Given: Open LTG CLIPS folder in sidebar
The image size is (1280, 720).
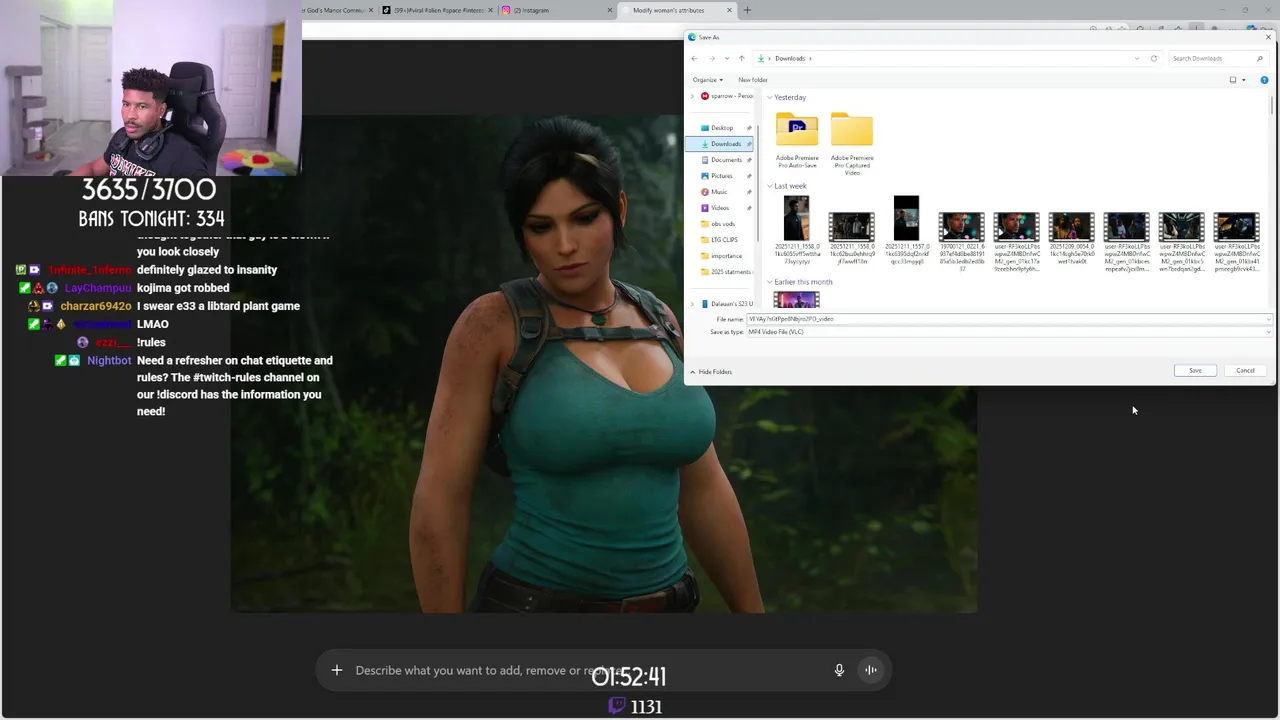Looking at the screenshot, I should (x=721, y=240).
